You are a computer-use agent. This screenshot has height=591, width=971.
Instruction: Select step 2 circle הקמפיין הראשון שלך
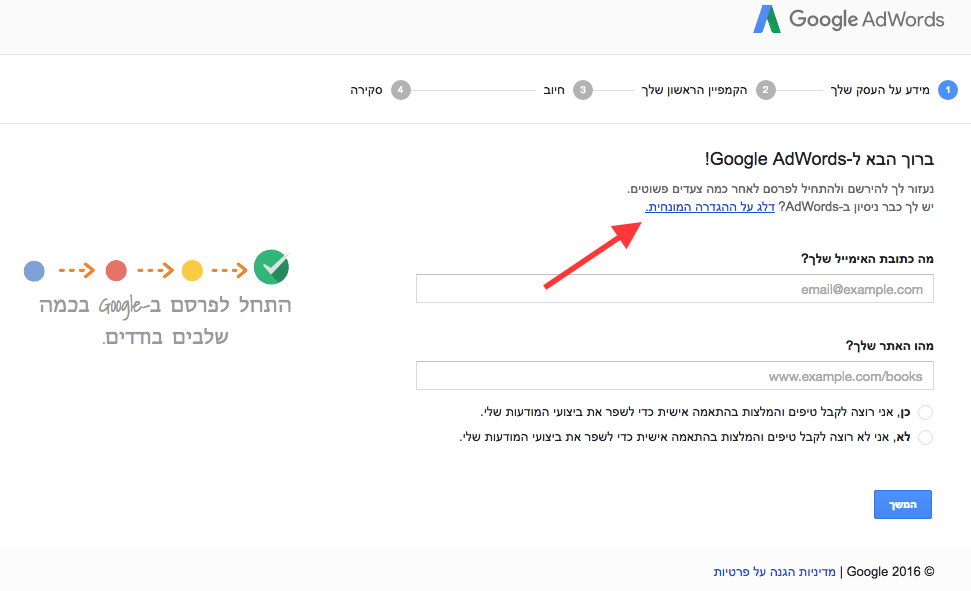(765, 90)
